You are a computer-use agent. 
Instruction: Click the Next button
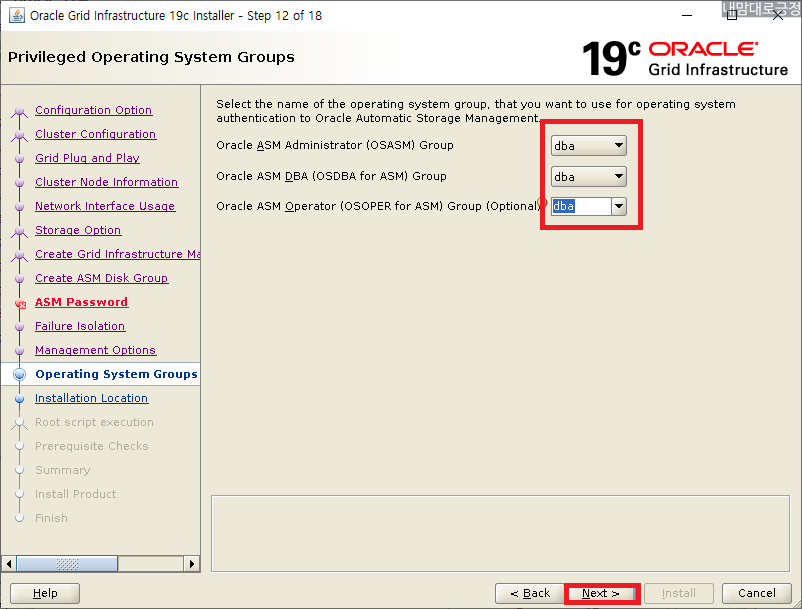[602, 593]
